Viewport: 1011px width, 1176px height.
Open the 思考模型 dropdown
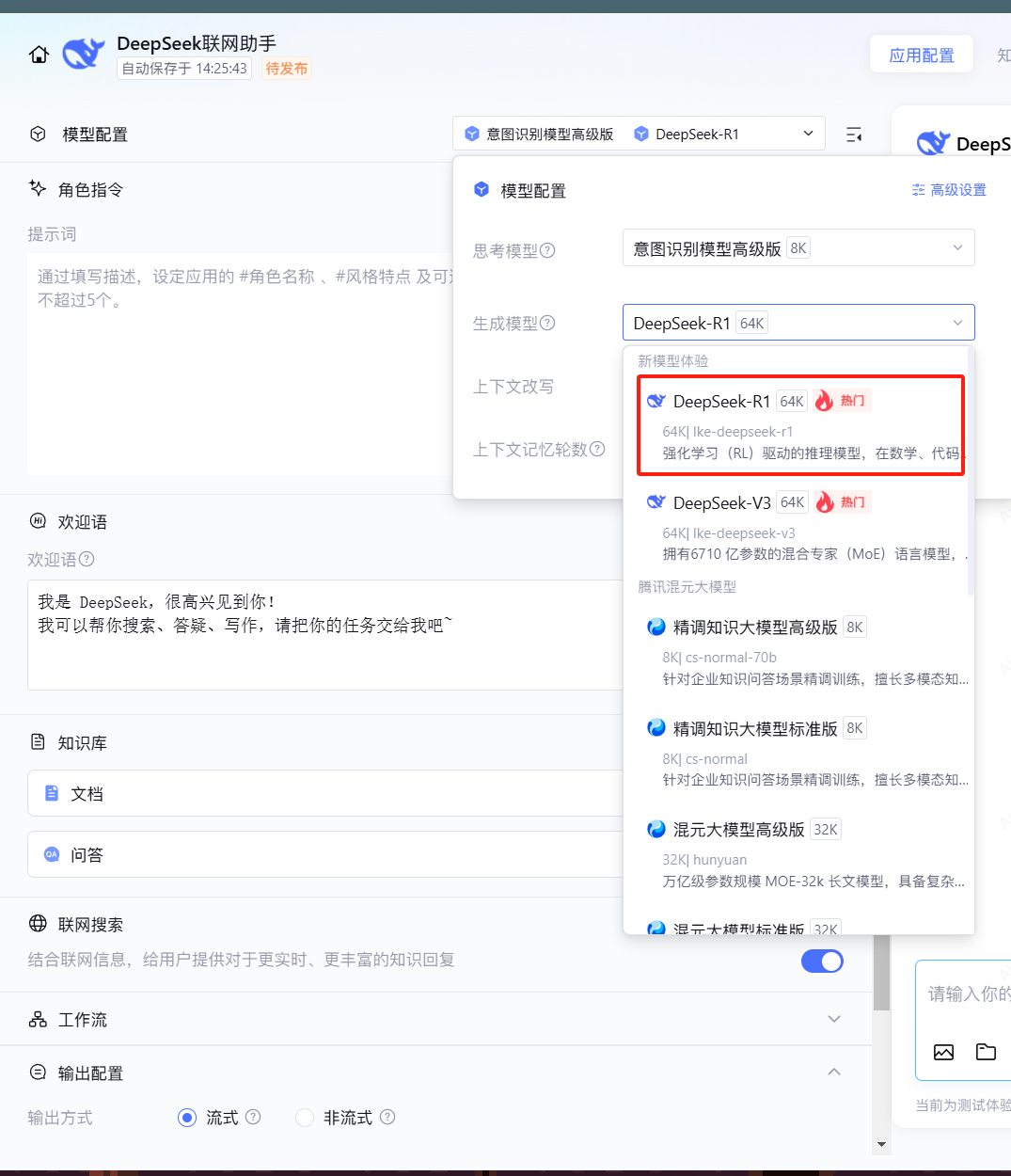click(798, 247)
